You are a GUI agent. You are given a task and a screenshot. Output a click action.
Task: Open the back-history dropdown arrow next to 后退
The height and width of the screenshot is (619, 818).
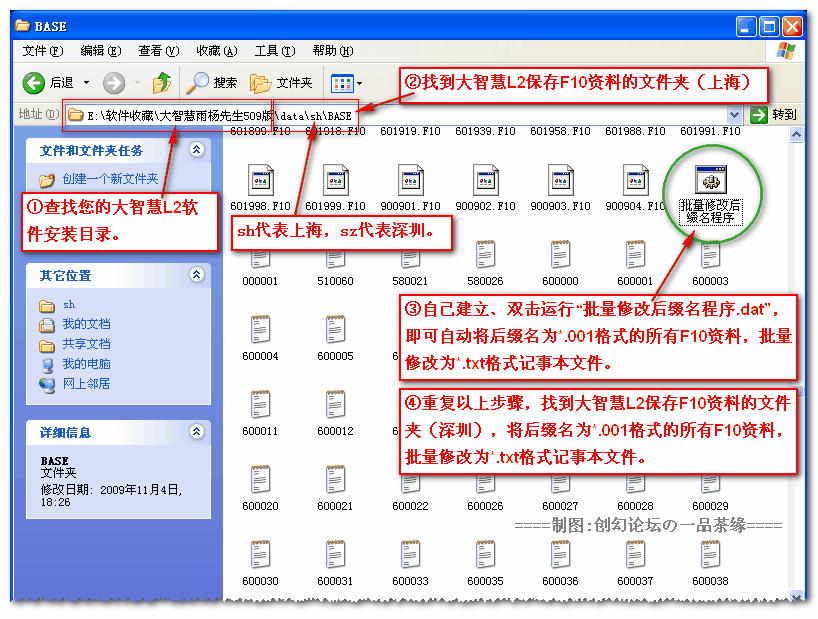tap(87, 82)
